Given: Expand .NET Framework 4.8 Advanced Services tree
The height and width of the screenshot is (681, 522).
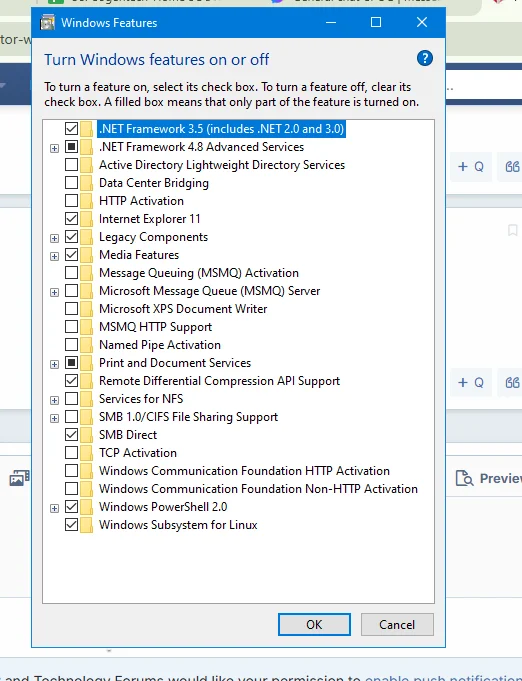Looking at the screenshot, I should (54, 149).
